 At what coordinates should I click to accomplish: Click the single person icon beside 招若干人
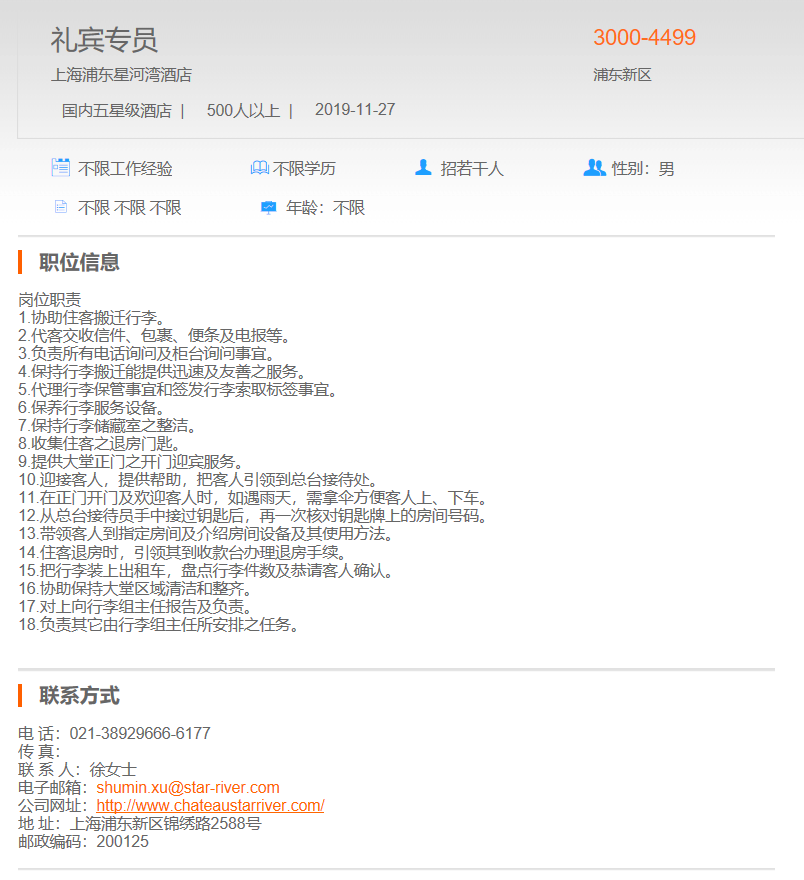tap(423, 168)
